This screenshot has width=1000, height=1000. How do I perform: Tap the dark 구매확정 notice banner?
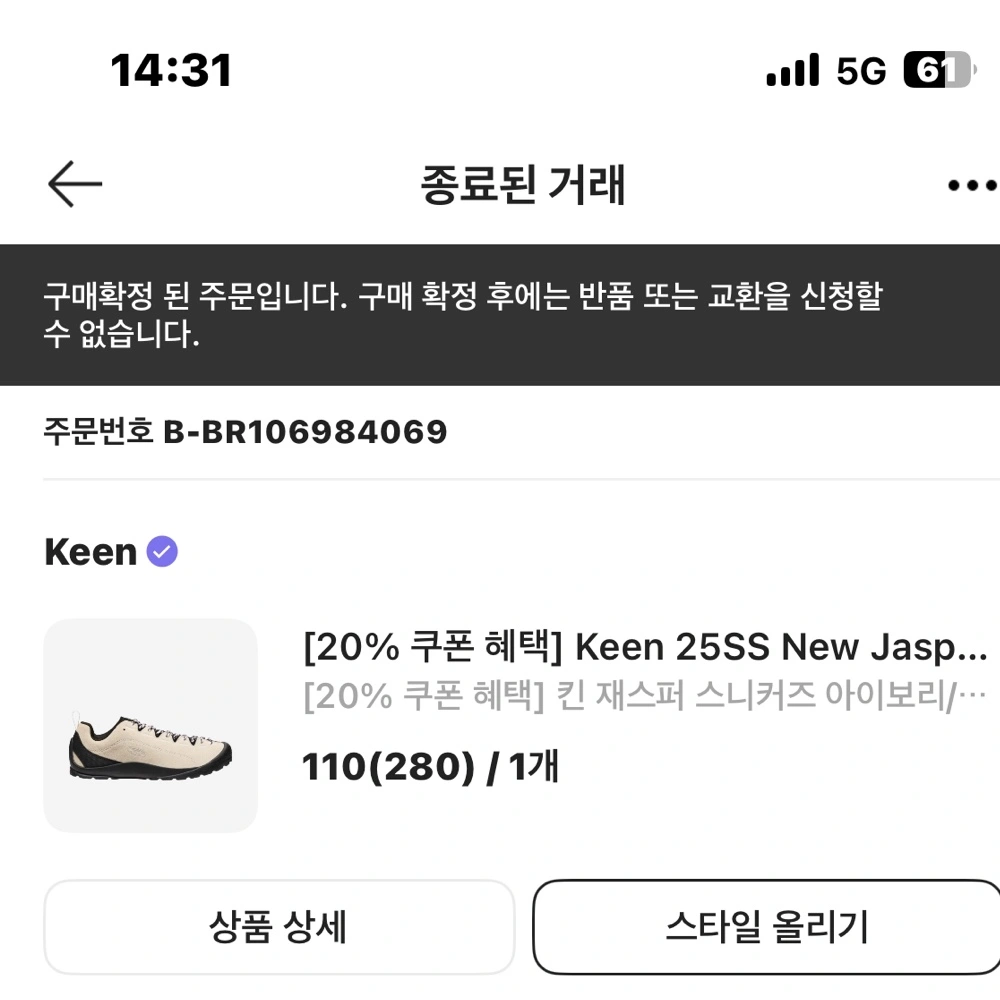tap(500, 314)
